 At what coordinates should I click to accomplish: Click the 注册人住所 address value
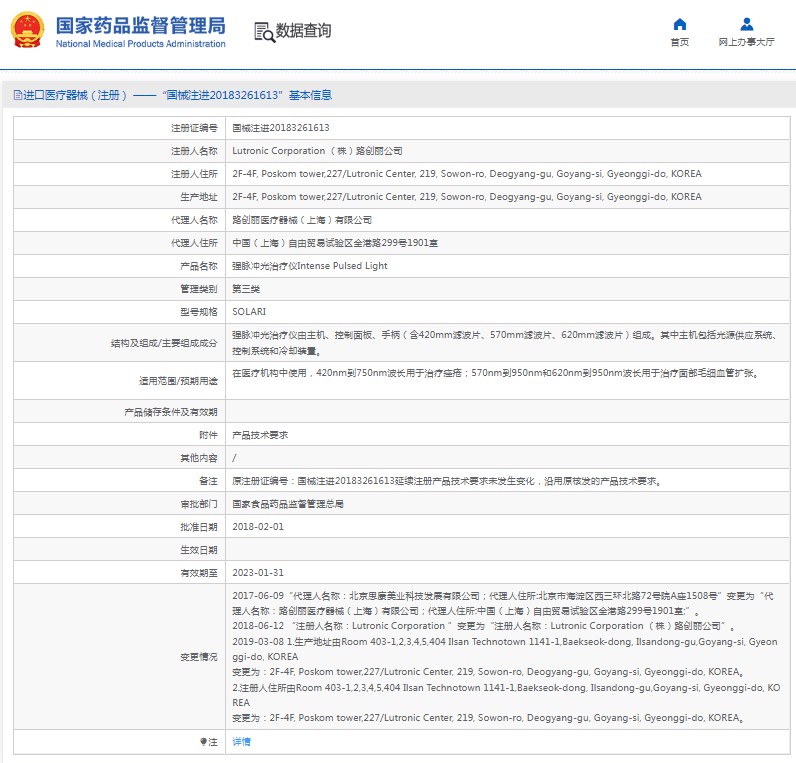tap(467, 174)
